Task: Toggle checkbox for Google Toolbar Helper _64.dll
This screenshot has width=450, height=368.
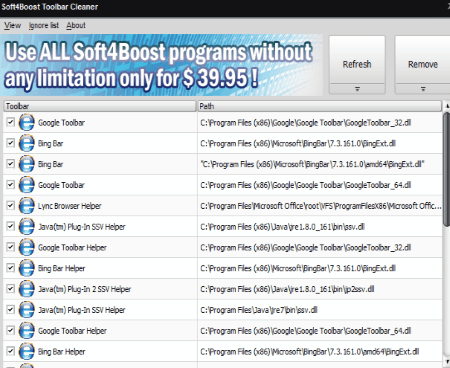Action: (10, 330)
